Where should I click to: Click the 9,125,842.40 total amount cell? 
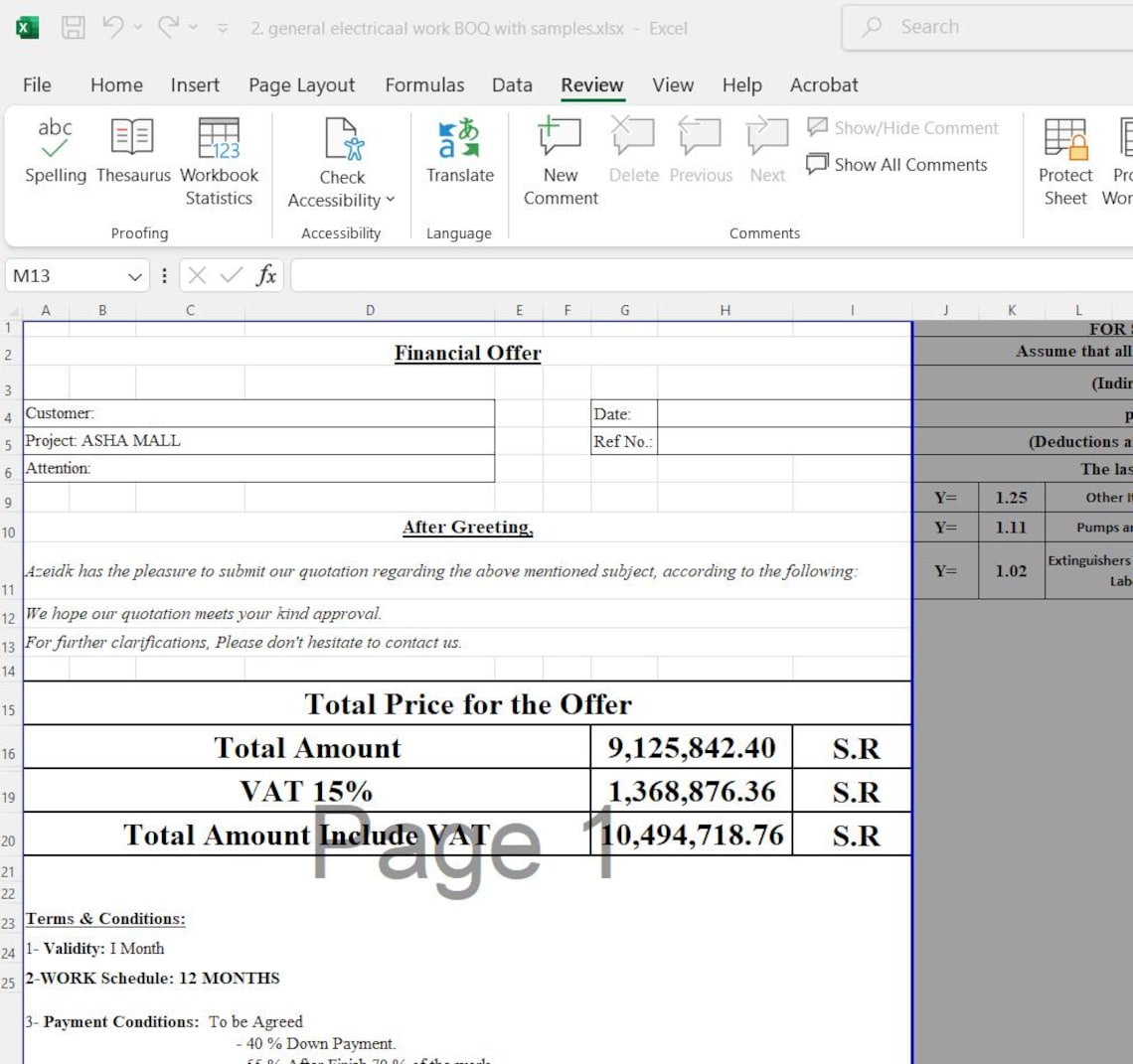pyautogui.click(x=692, y=748)
